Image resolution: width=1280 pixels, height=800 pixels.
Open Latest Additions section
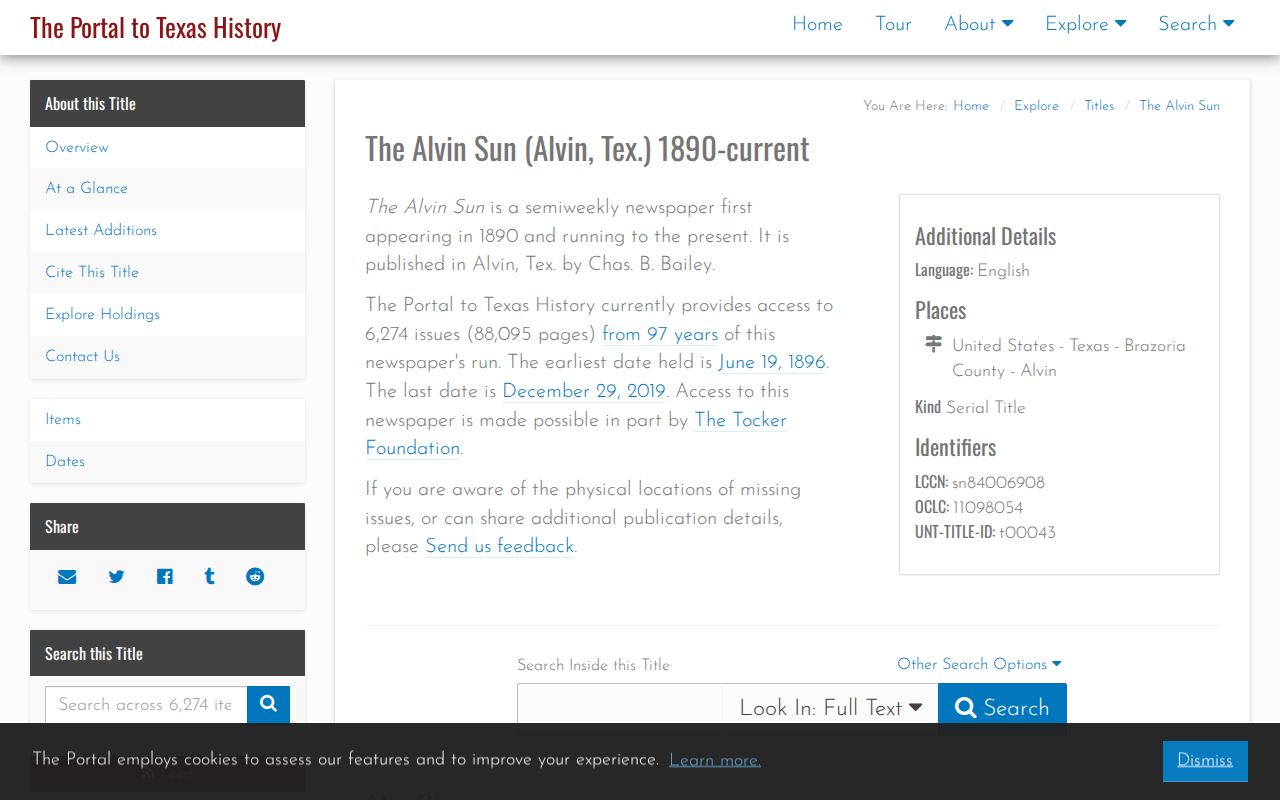[x=167, y=230]
